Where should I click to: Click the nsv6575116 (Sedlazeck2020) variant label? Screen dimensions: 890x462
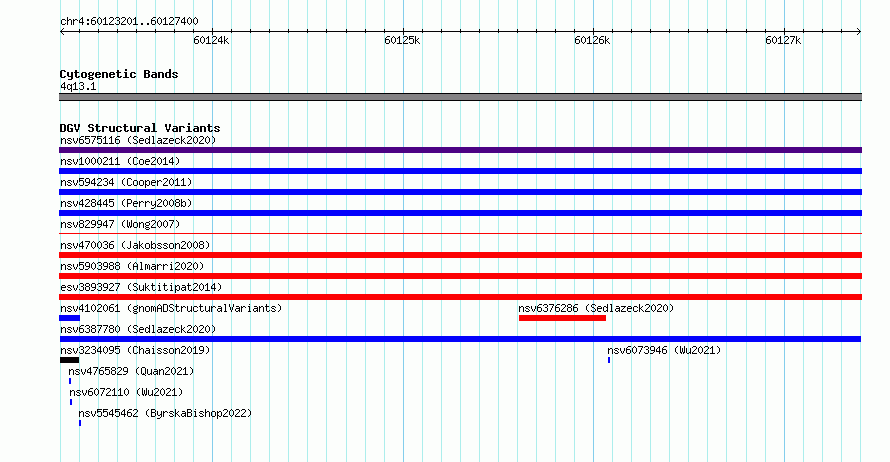(138, 140)
